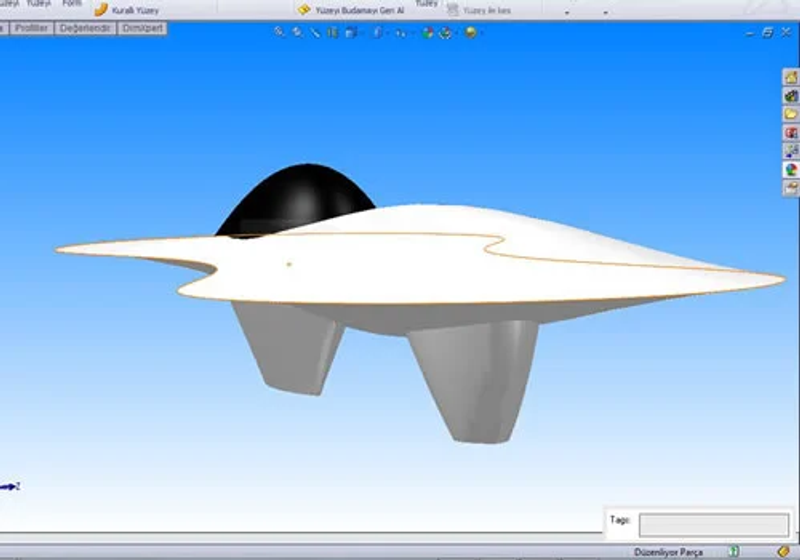Click the yellow tag icon in status bar
The width and height of the screenshot is (800, 560).
click(783, 551)
